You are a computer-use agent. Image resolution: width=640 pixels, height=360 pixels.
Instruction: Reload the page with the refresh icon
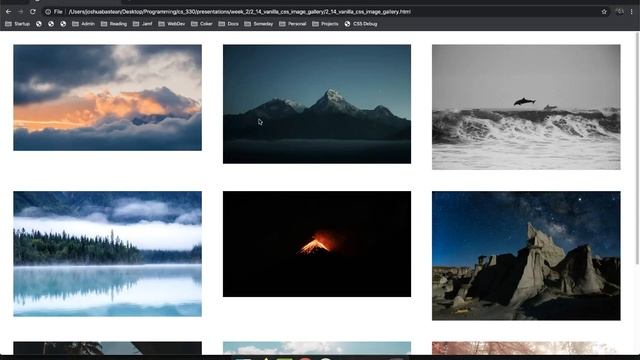point(33,12)
